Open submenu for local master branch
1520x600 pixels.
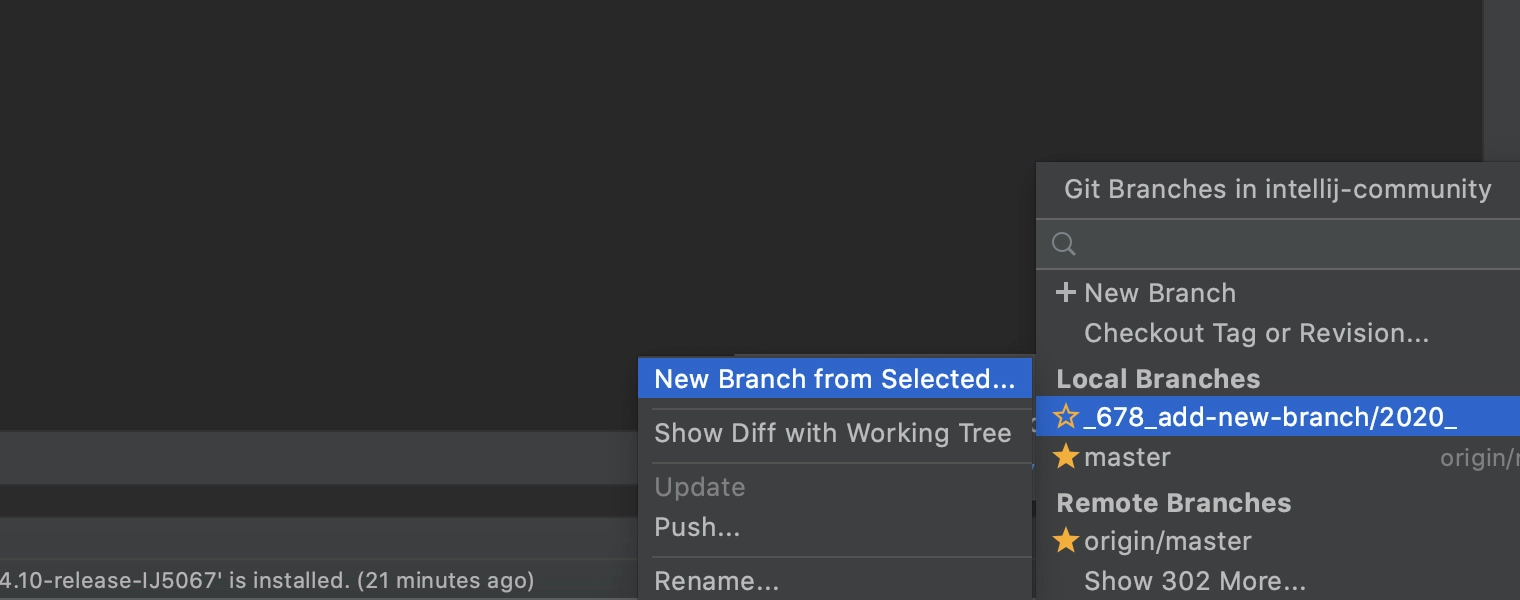[1278, 457]
